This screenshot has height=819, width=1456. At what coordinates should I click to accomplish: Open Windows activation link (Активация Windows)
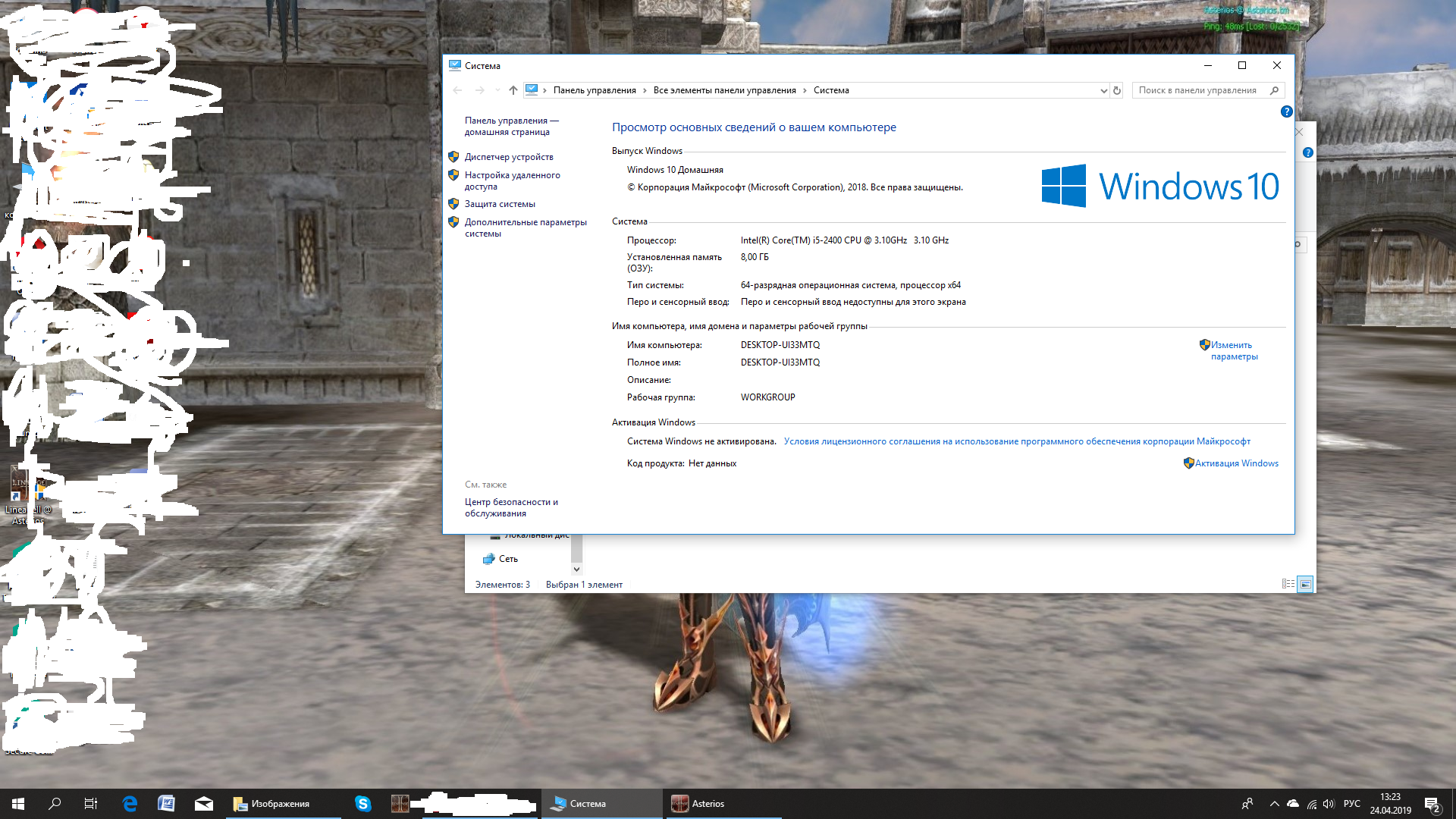click(1237, 463)
